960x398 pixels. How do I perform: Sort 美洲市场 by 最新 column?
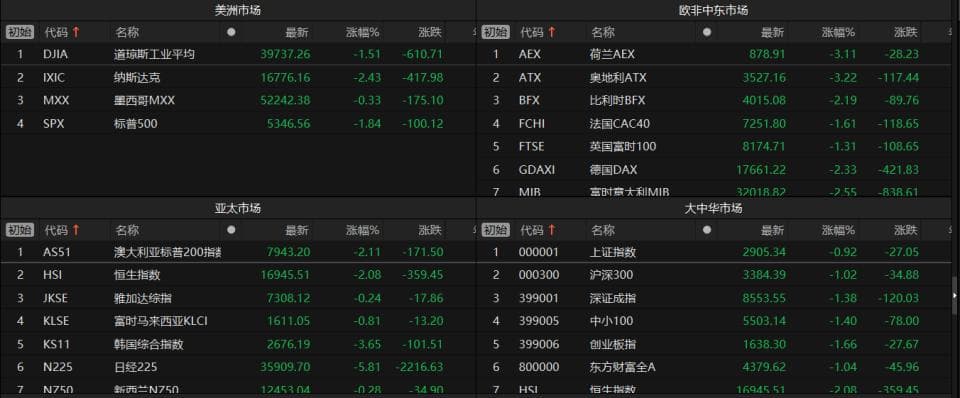pyautogui.click(x=297, y=32)
